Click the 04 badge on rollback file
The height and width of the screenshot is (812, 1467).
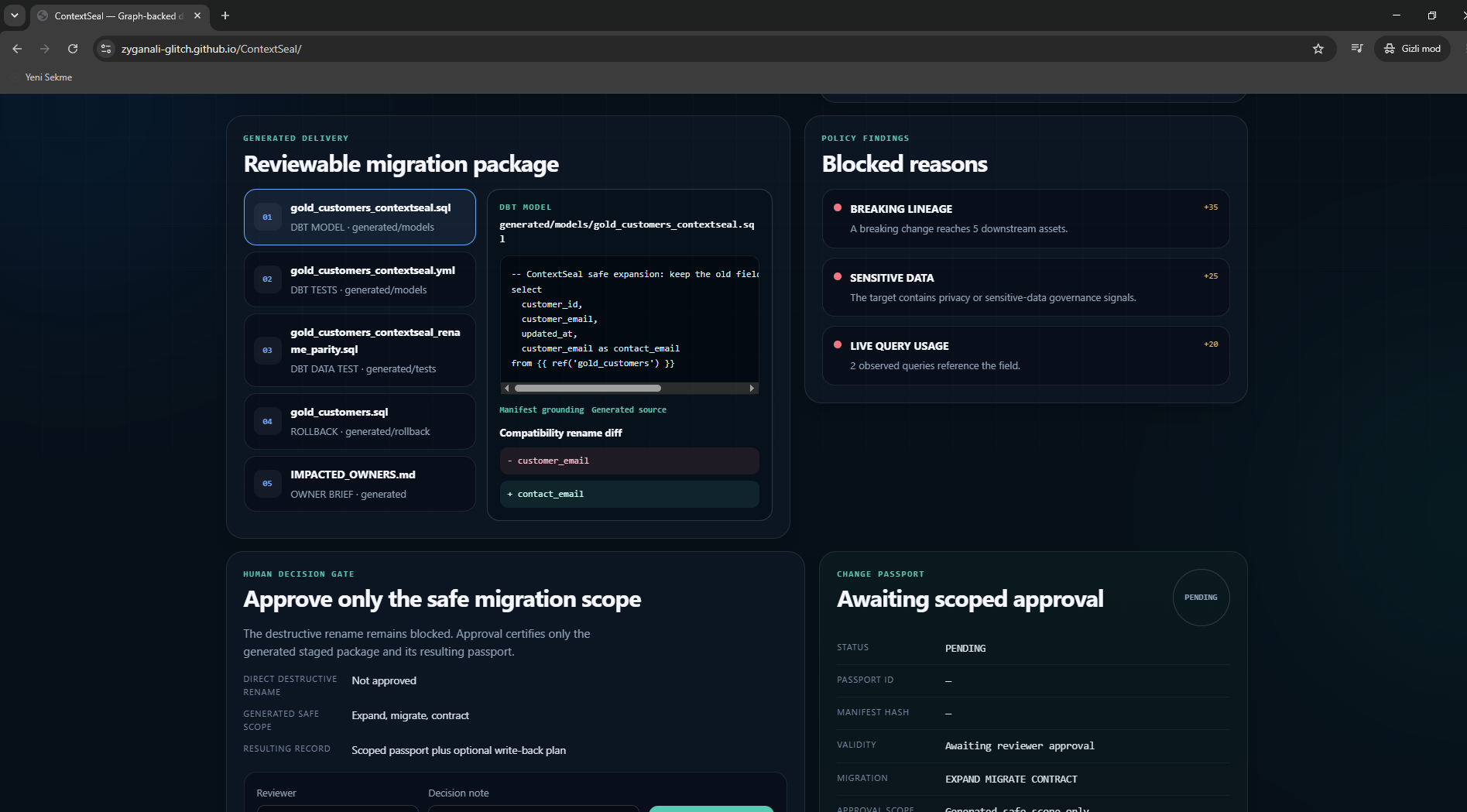pos(267,422)
